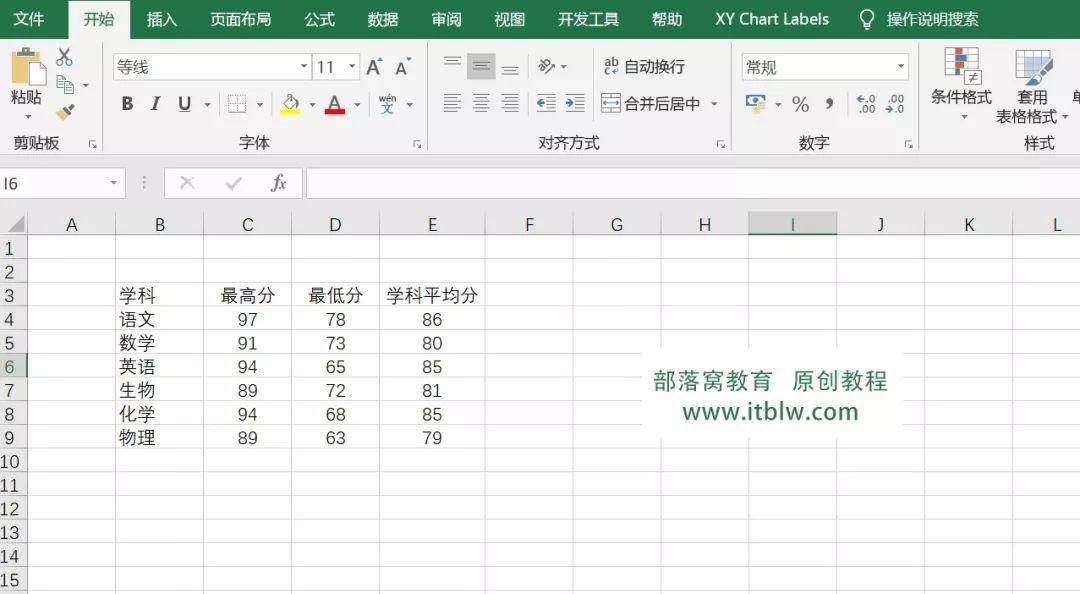Screen dimensions: 1080x594
Task: Apply cell borders icon
Action: pyautogui.click(x=237, y=104)
